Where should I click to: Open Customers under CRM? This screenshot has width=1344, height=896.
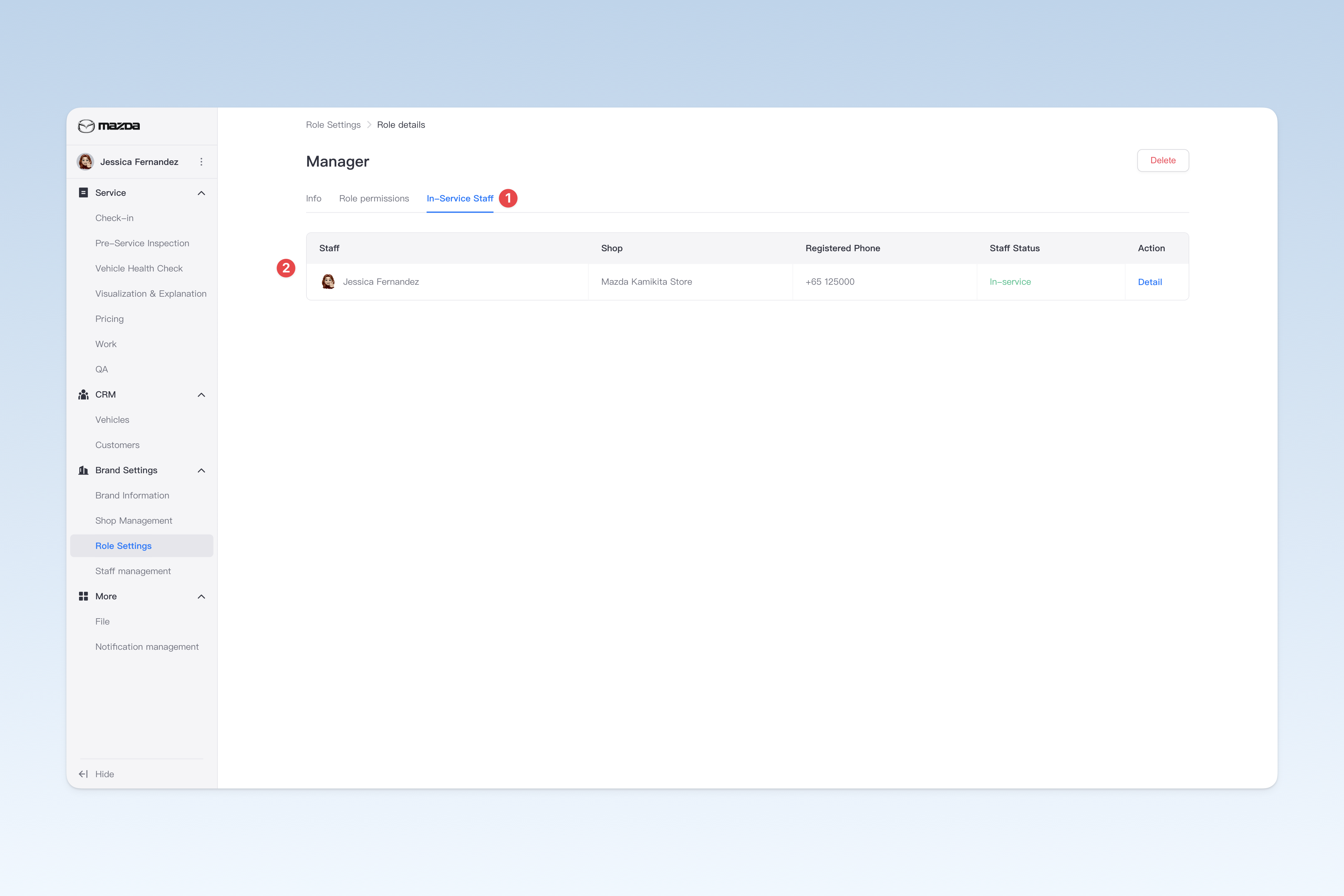[x=117, y=445]
